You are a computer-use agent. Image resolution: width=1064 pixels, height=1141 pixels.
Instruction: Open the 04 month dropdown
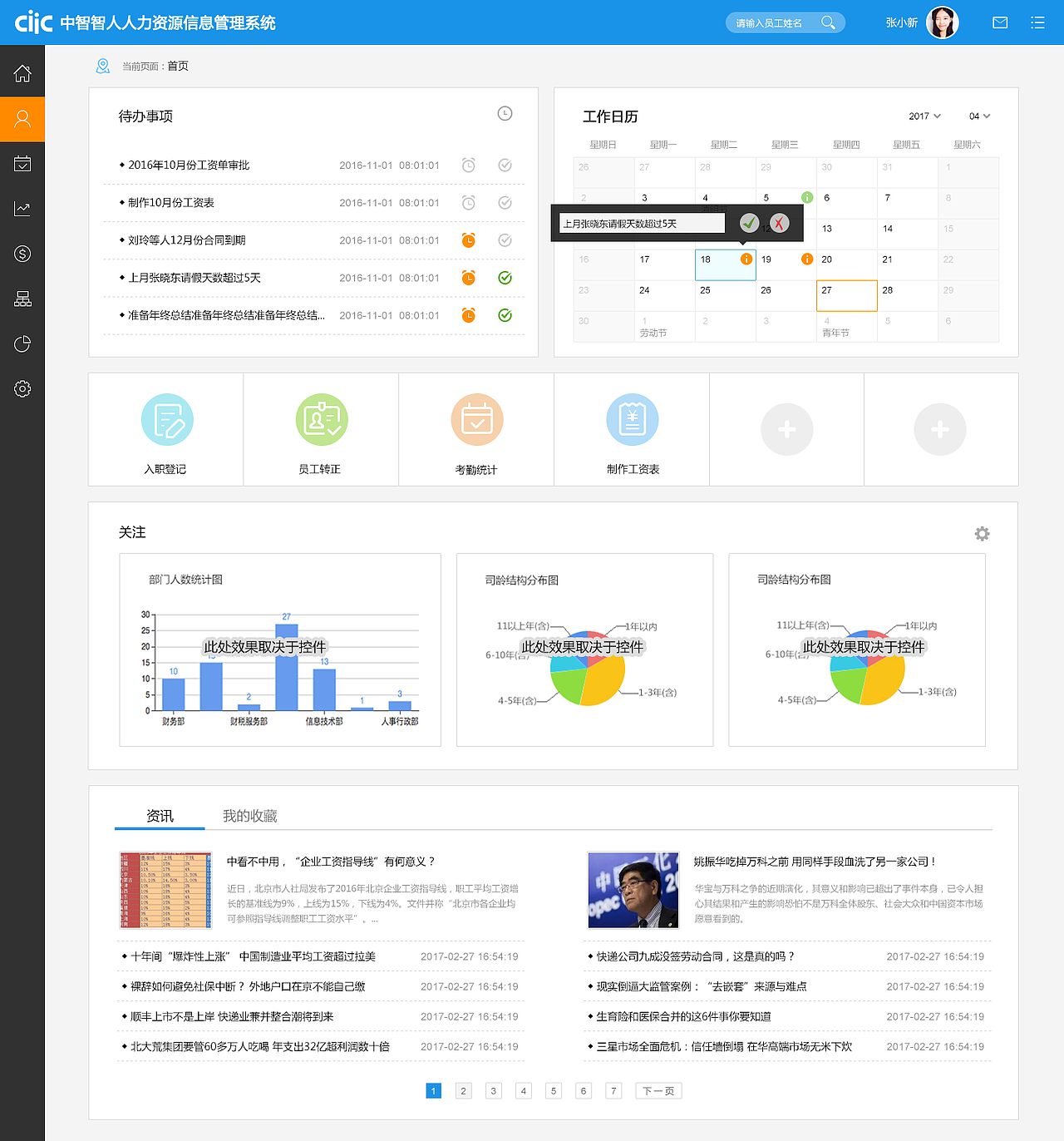980,116
